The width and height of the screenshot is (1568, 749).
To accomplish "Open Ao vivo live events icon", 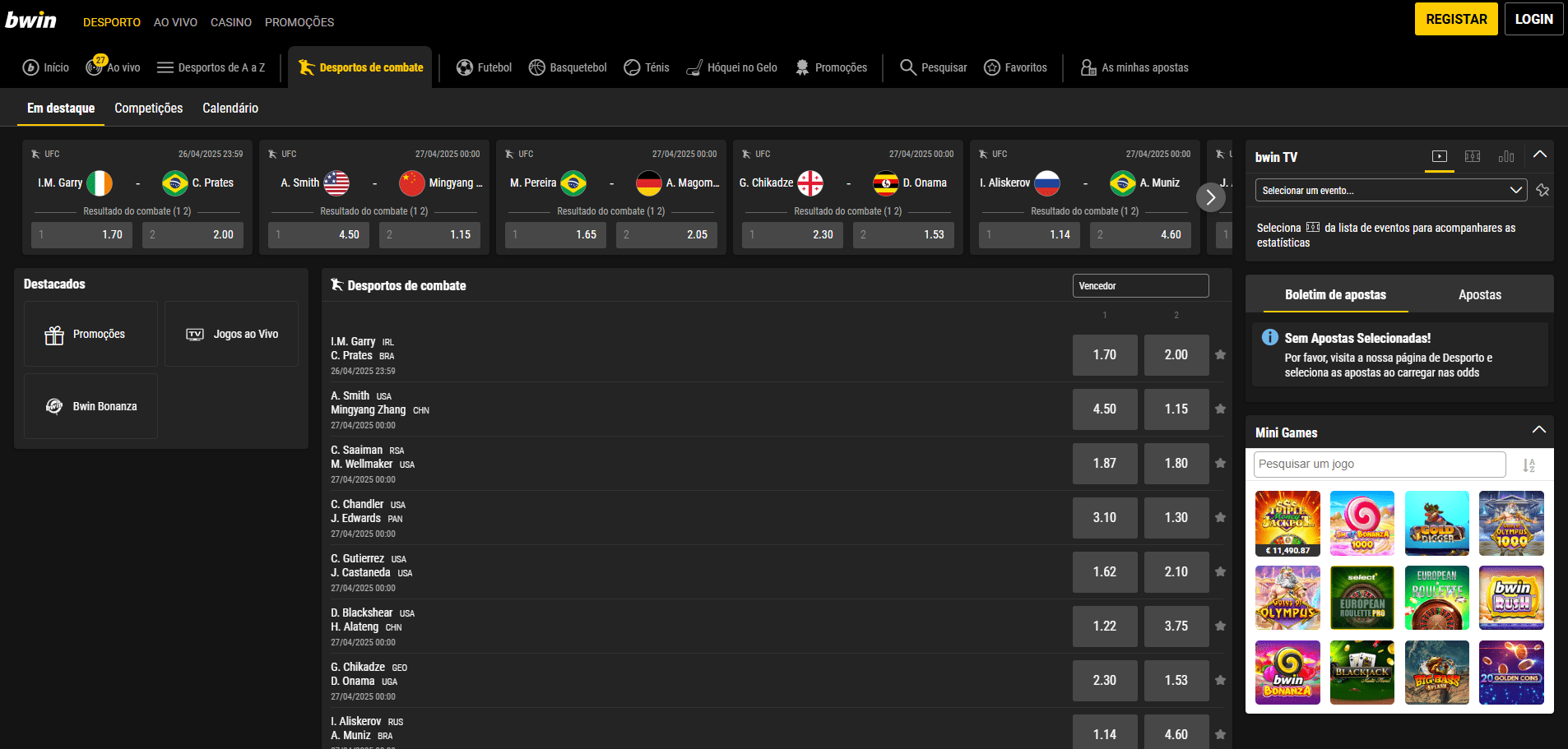I will (x=95, y=67).
